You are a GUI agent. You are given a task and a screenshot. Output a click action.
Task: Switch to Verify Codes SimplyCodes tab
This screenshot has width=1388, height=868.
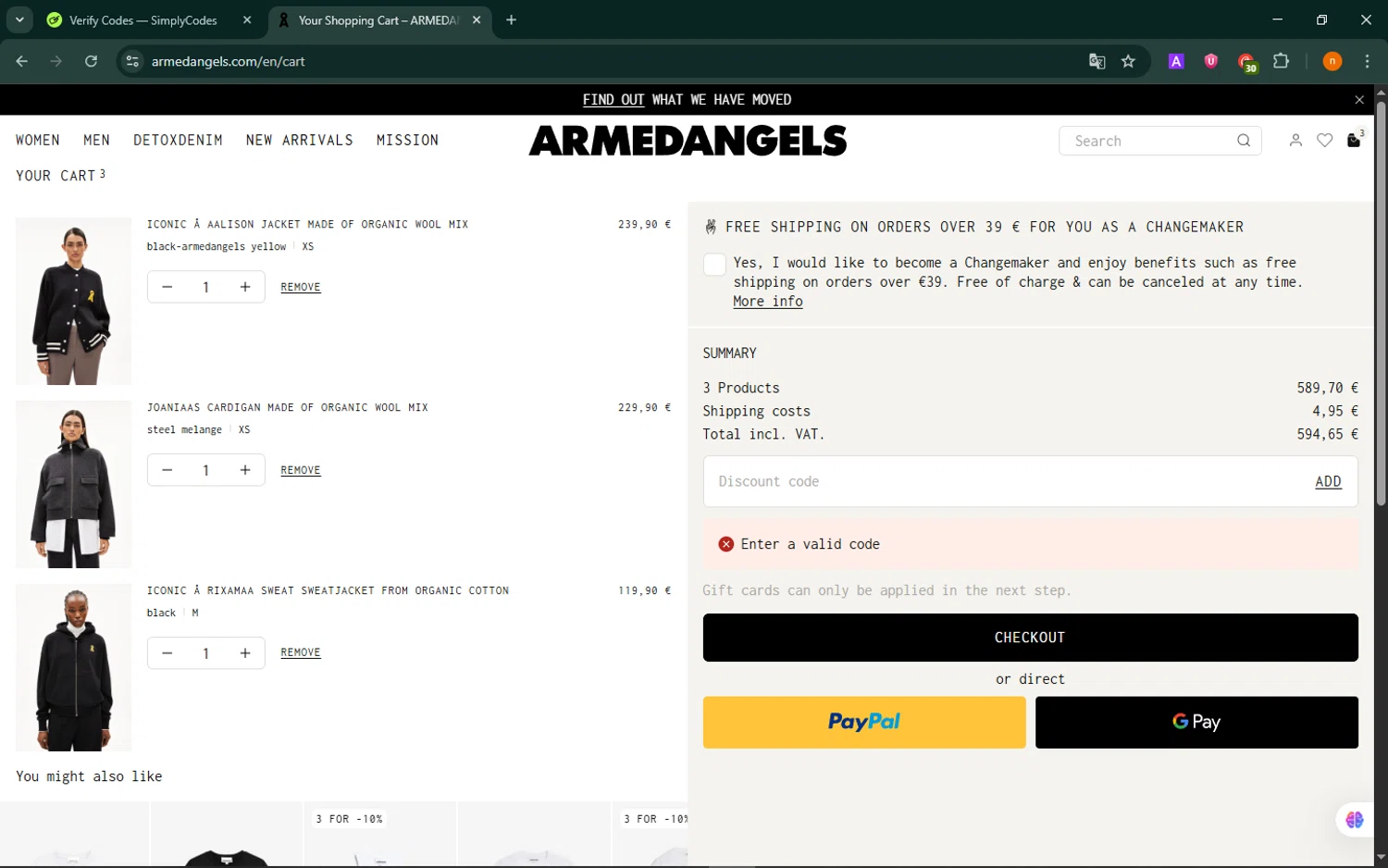[x=143, y=20]
